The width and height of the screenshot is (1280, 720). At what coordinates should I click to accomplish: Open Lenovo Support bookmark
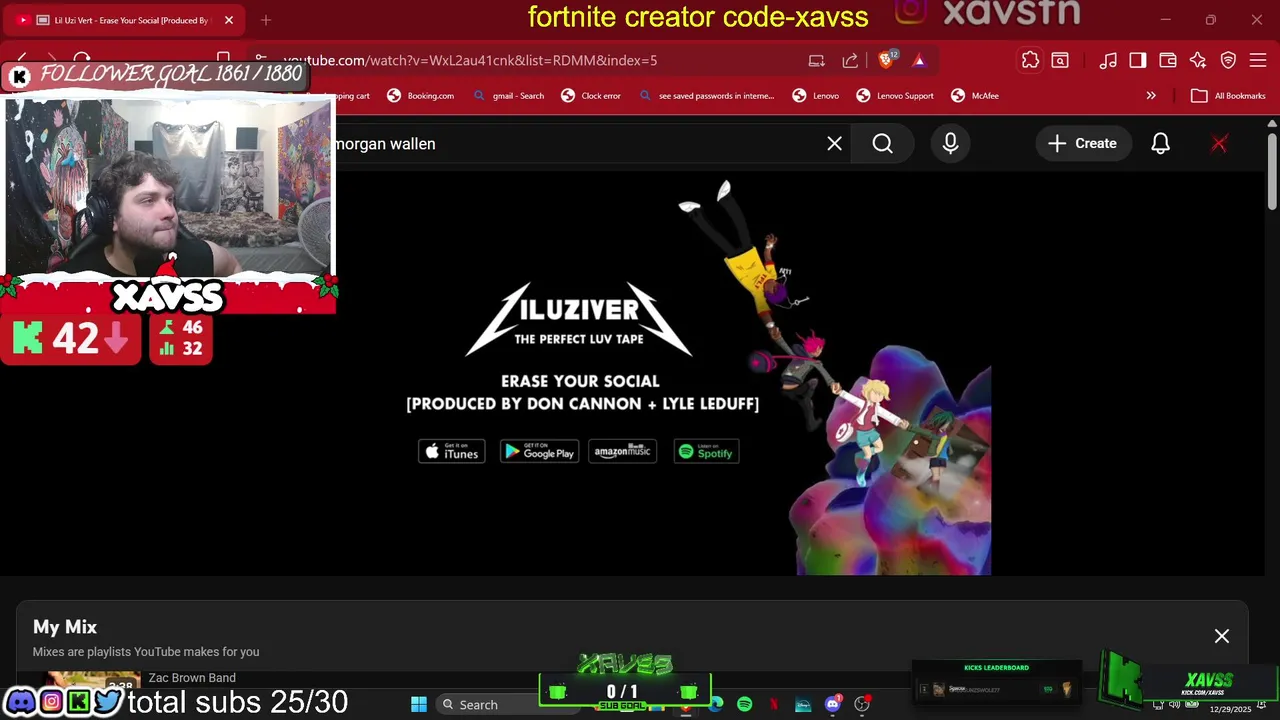click(895, 96)
